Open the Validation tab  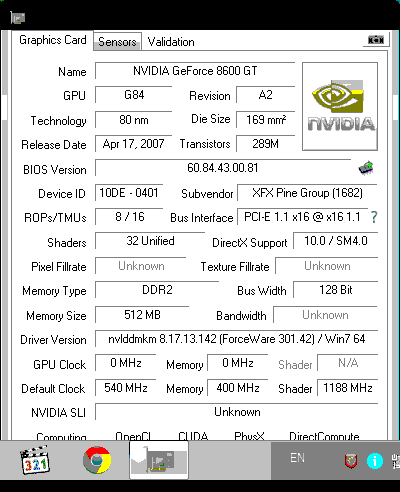[171, 42]
